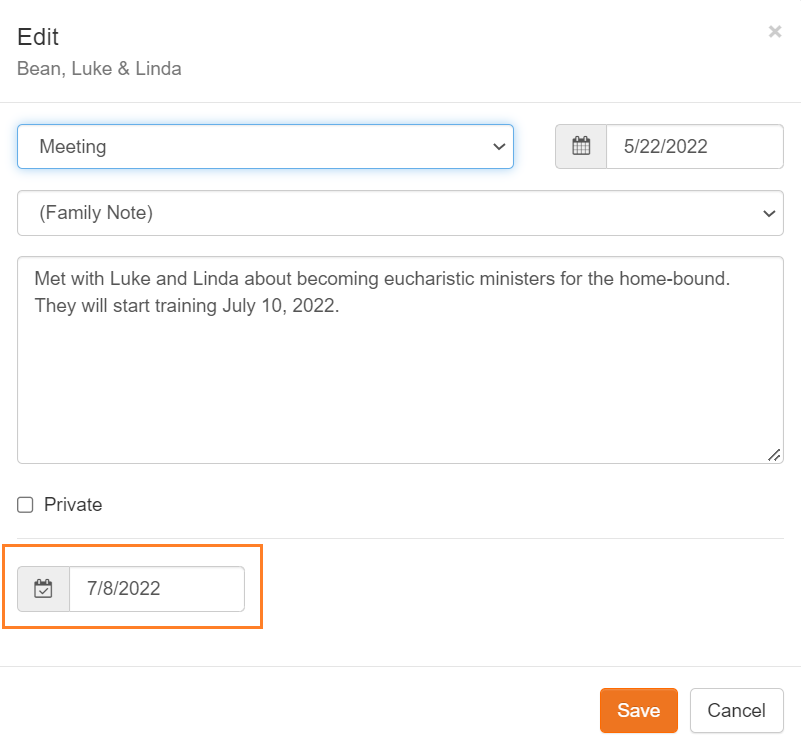Cancel editing the note
This screenshot has width=801, height=751.
[x=736, y=711]
